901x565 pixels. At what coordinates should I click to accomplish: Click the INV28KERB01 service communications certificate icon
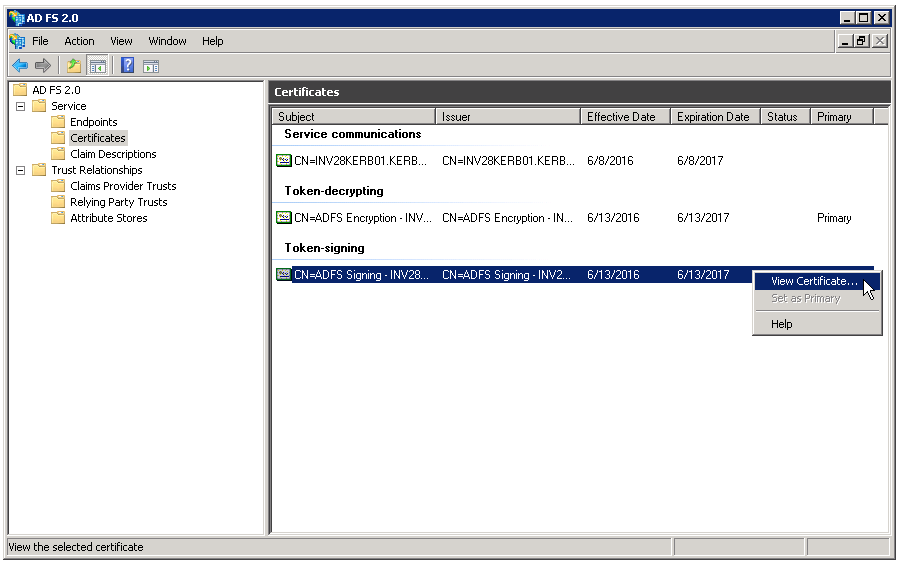(284, 160)
